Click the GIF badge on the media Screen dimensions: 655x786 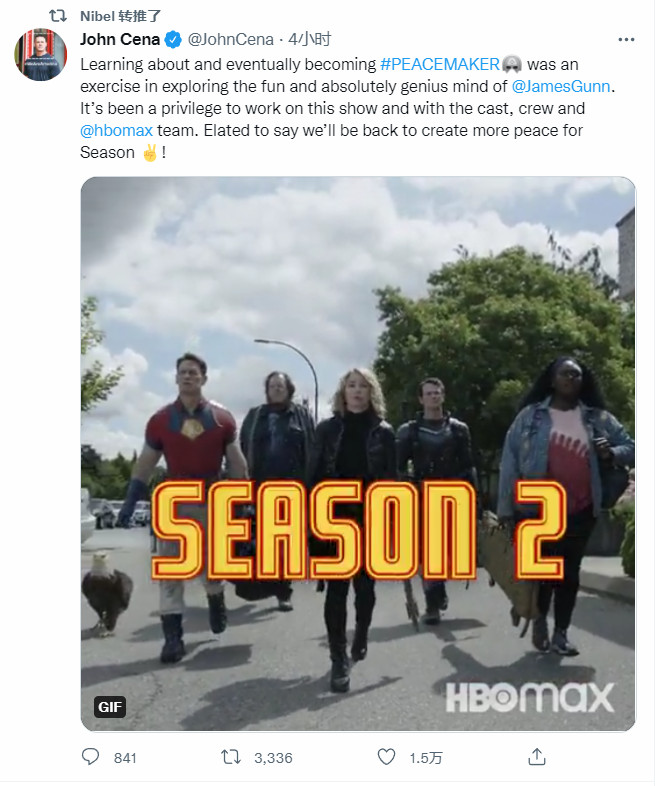click(x=110, y=707)
